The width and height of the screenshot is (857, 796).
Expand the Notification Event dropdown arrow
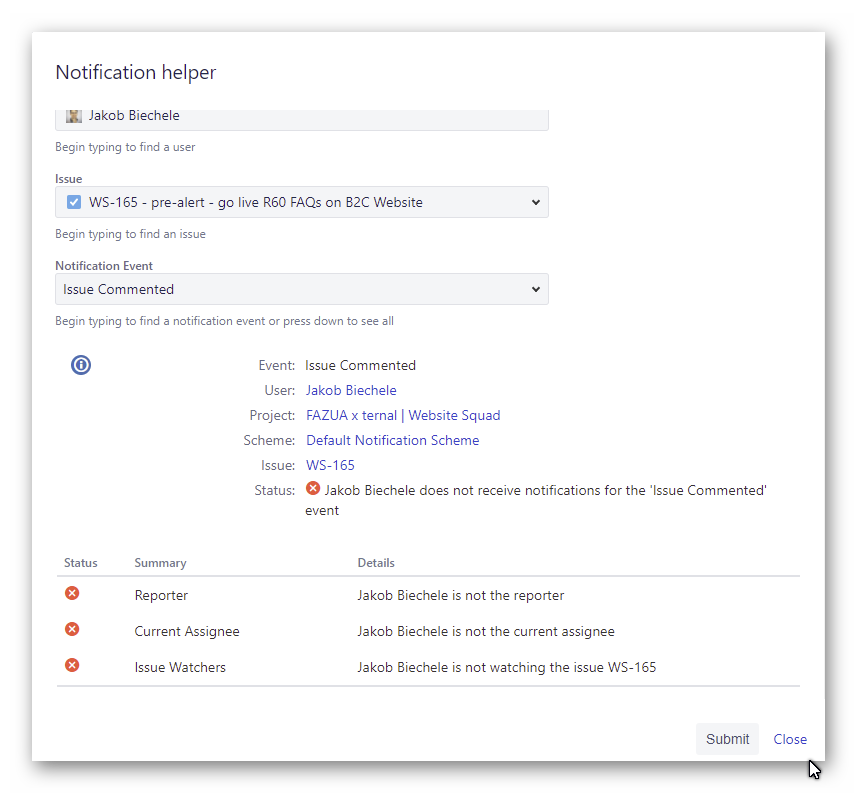tap(536, 289)
